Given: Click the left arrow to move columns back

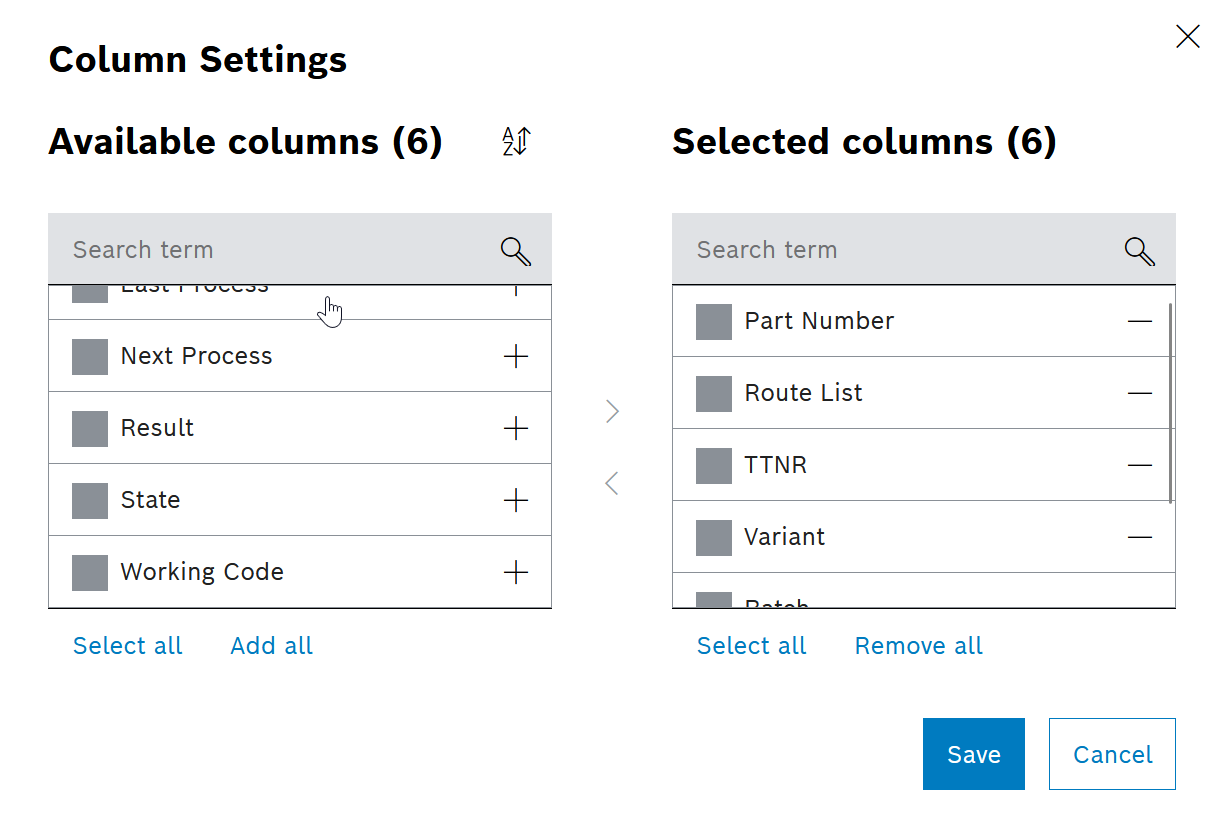Looking at the screenshot, I should click(612, 483).
